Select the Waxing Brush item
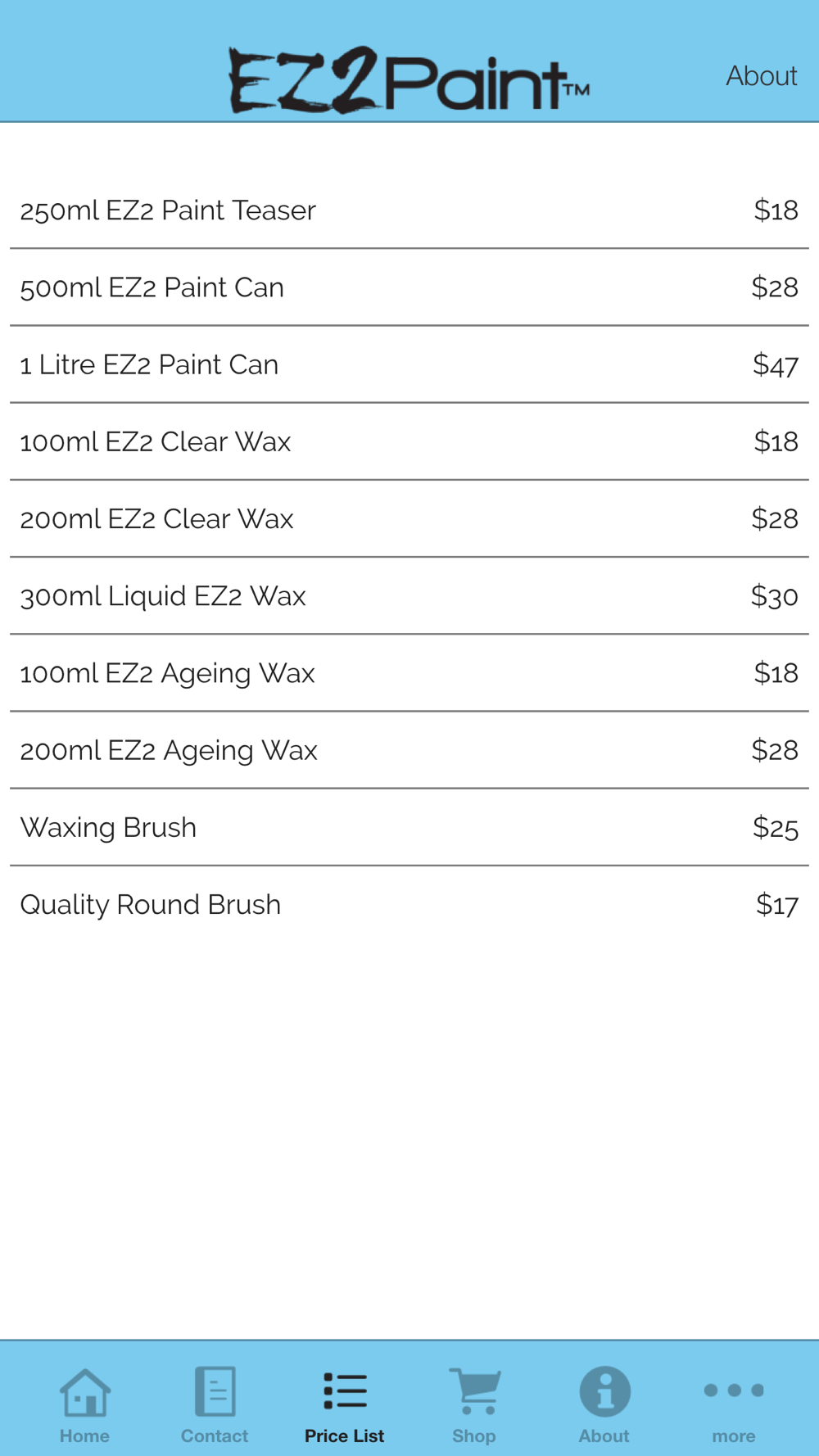The image size is (819, 1456). point(409,827)
